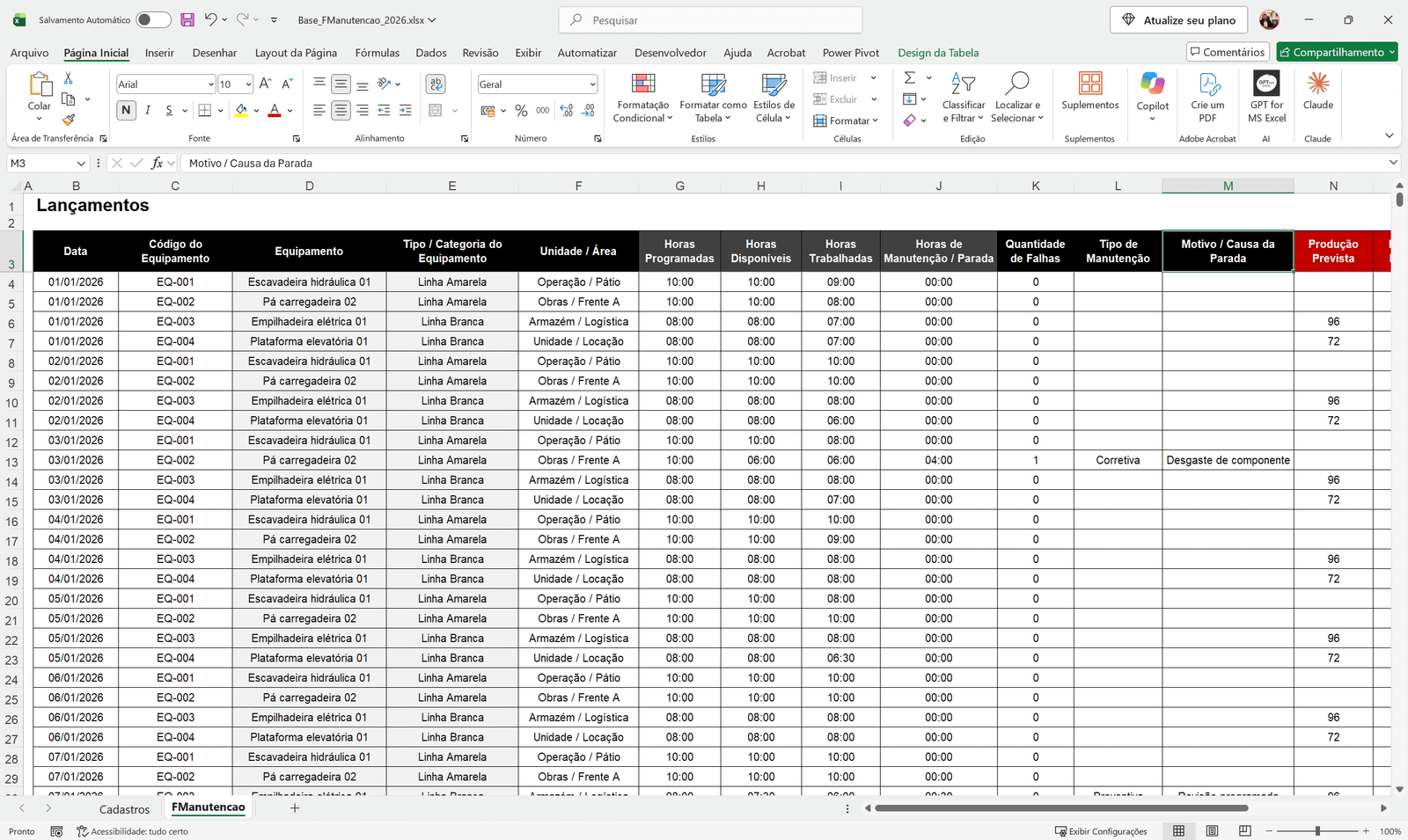
Task: Switch to the Cadastros sheet tab
Action: pyautogui.click(x=124, y=809)
